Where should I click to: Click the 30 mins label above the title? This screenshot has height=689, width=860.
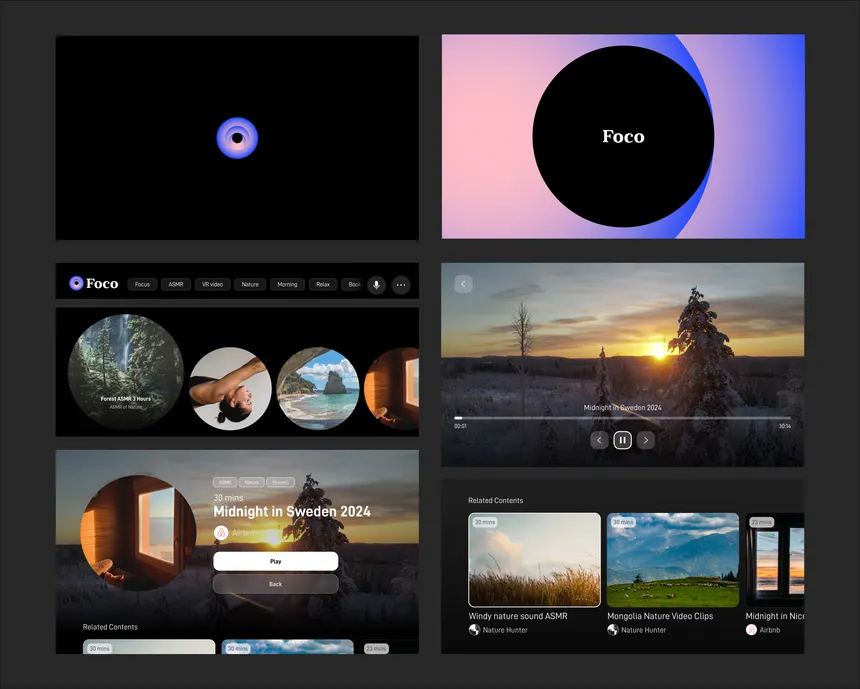(x=228, y=498)
